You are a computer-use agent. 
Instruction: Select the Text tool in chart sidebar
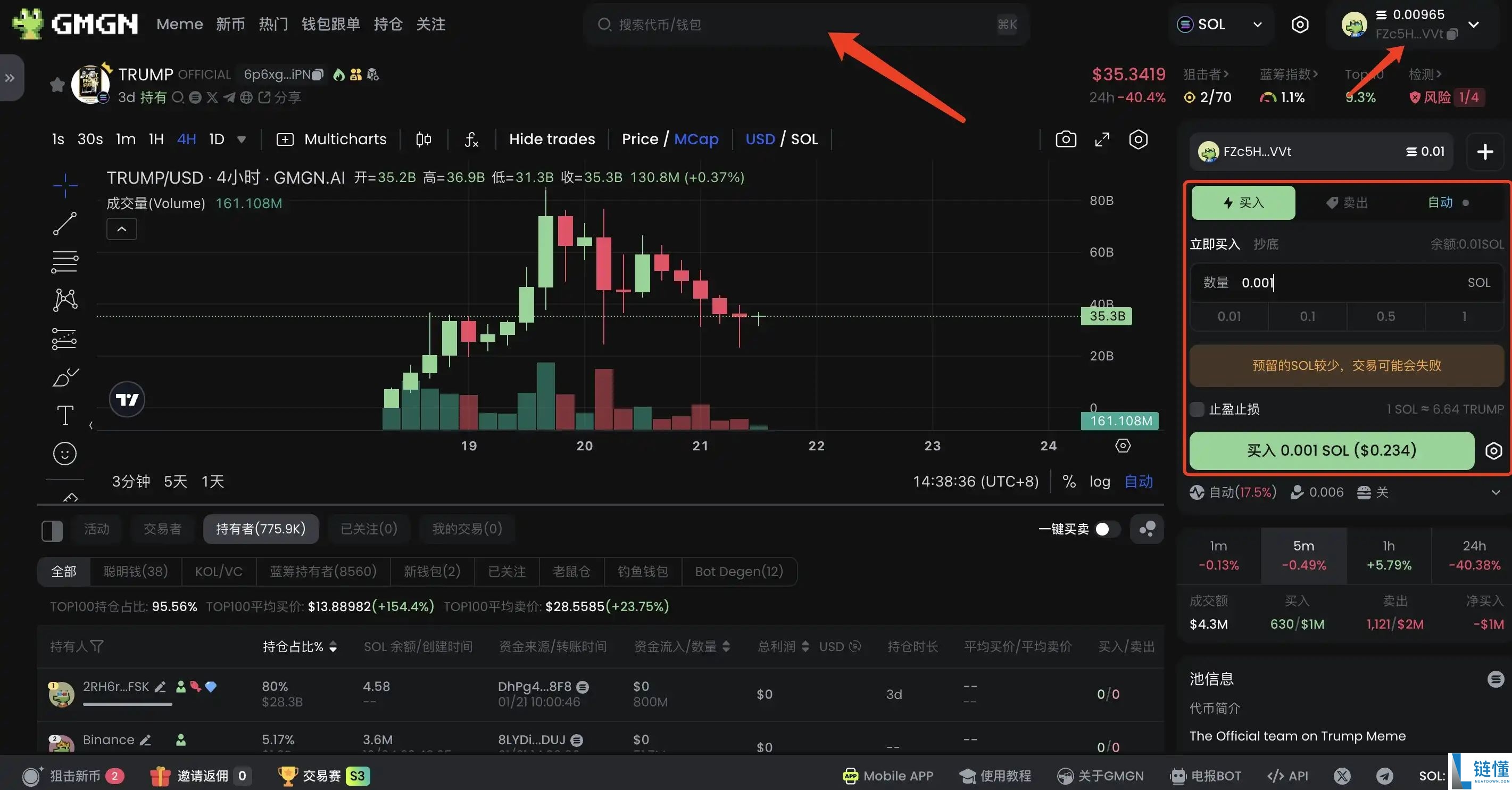pyautogui.click(x=64, y=415)
